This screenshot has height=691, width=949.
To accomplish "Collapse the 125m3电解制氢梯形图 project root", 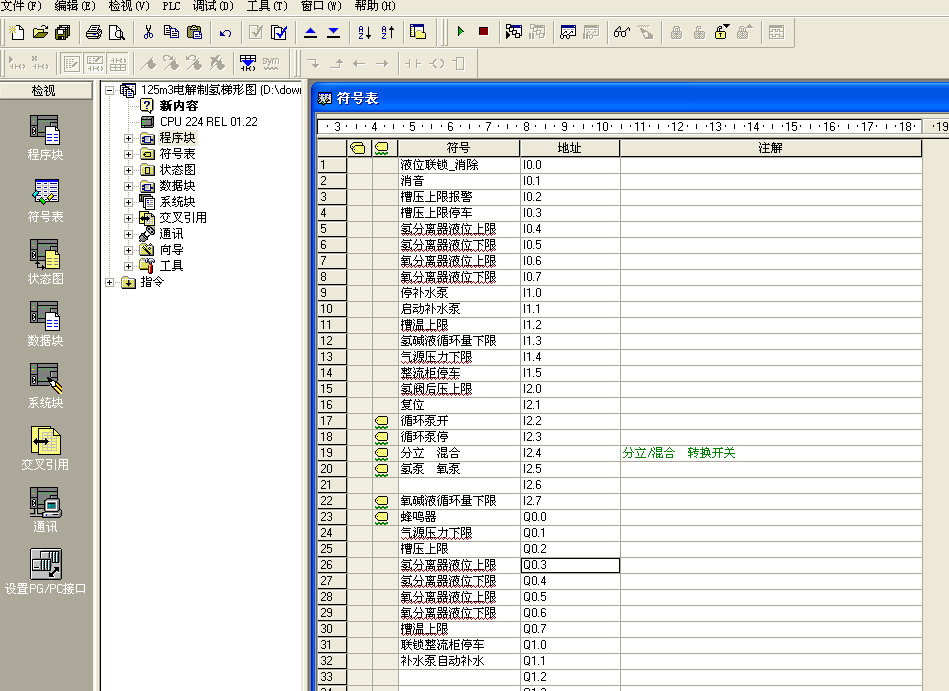I will [x=110, y=90].
